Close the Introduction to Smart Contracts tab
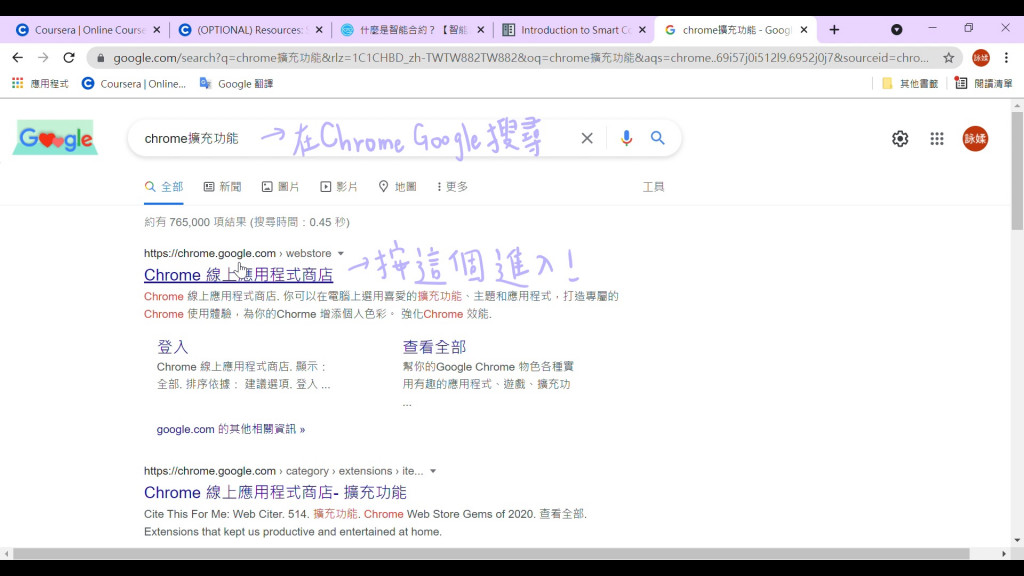The width and height of the screenshot is (1024, 576). (x=643, y=30)
